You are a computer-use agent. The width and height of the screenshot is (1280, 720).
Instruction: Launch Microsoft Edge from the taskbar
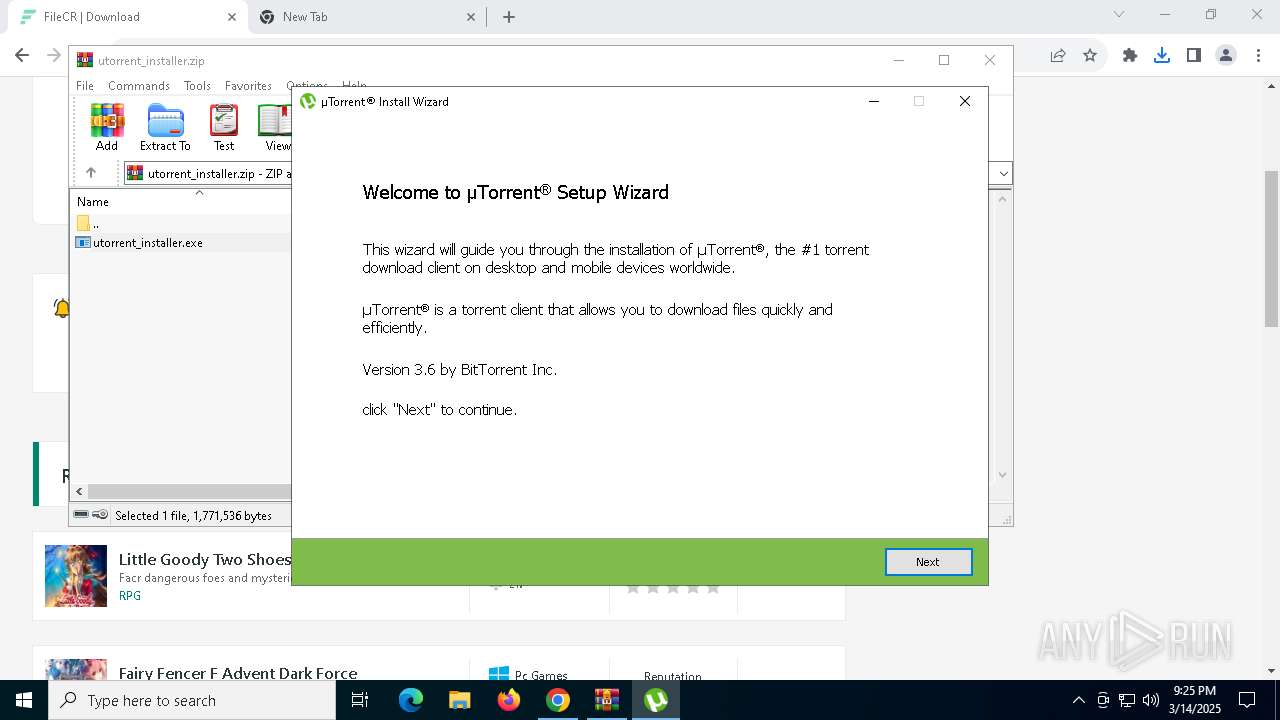[x=411, y=700]
